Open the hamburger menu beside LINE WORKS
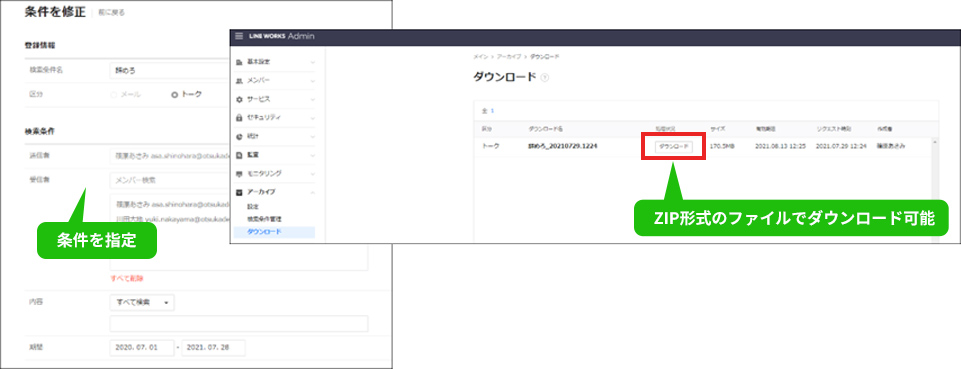The image size is (961, 369). click(x=239, y=36)
